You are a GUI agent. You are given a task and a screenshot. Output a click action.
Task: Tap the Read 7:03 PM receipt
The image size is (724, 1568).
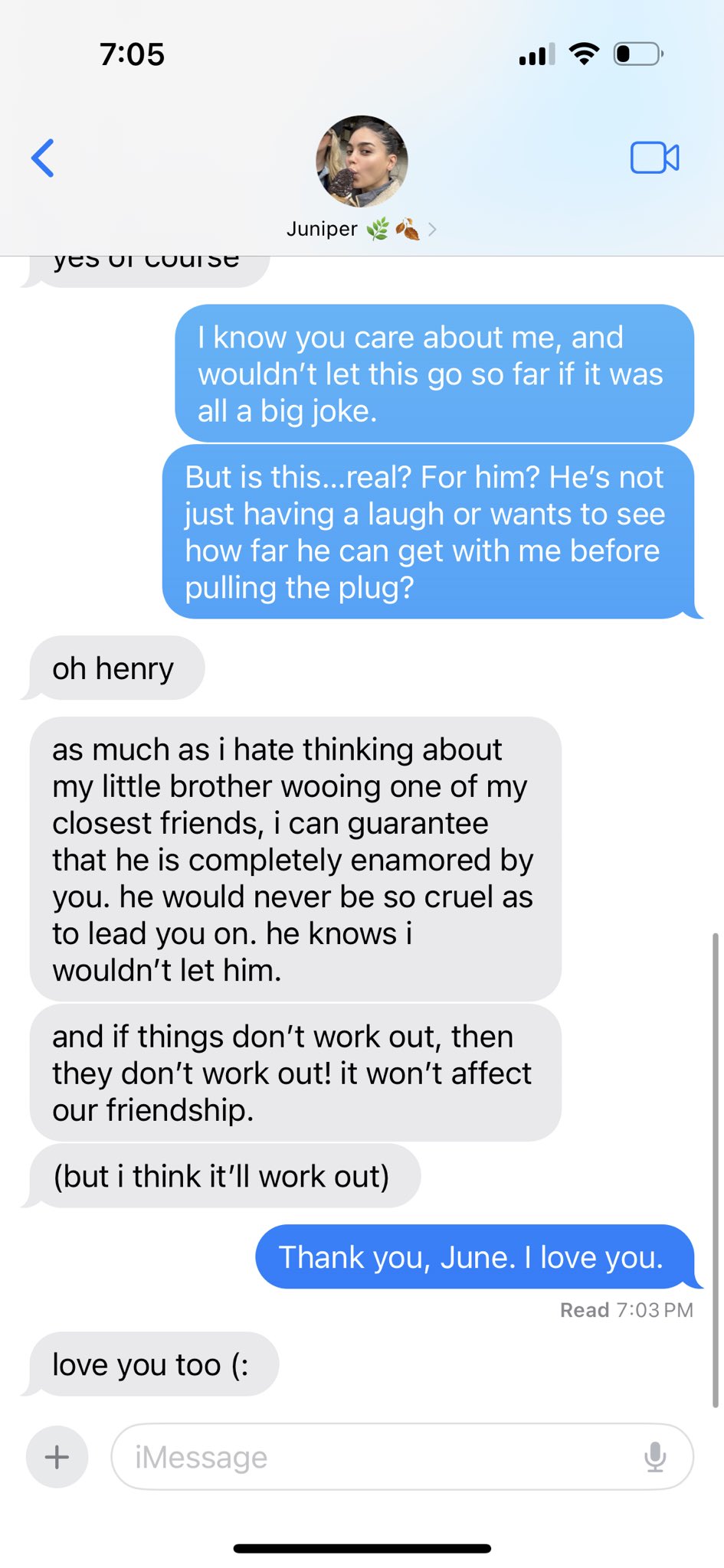tap(626, 1310)
